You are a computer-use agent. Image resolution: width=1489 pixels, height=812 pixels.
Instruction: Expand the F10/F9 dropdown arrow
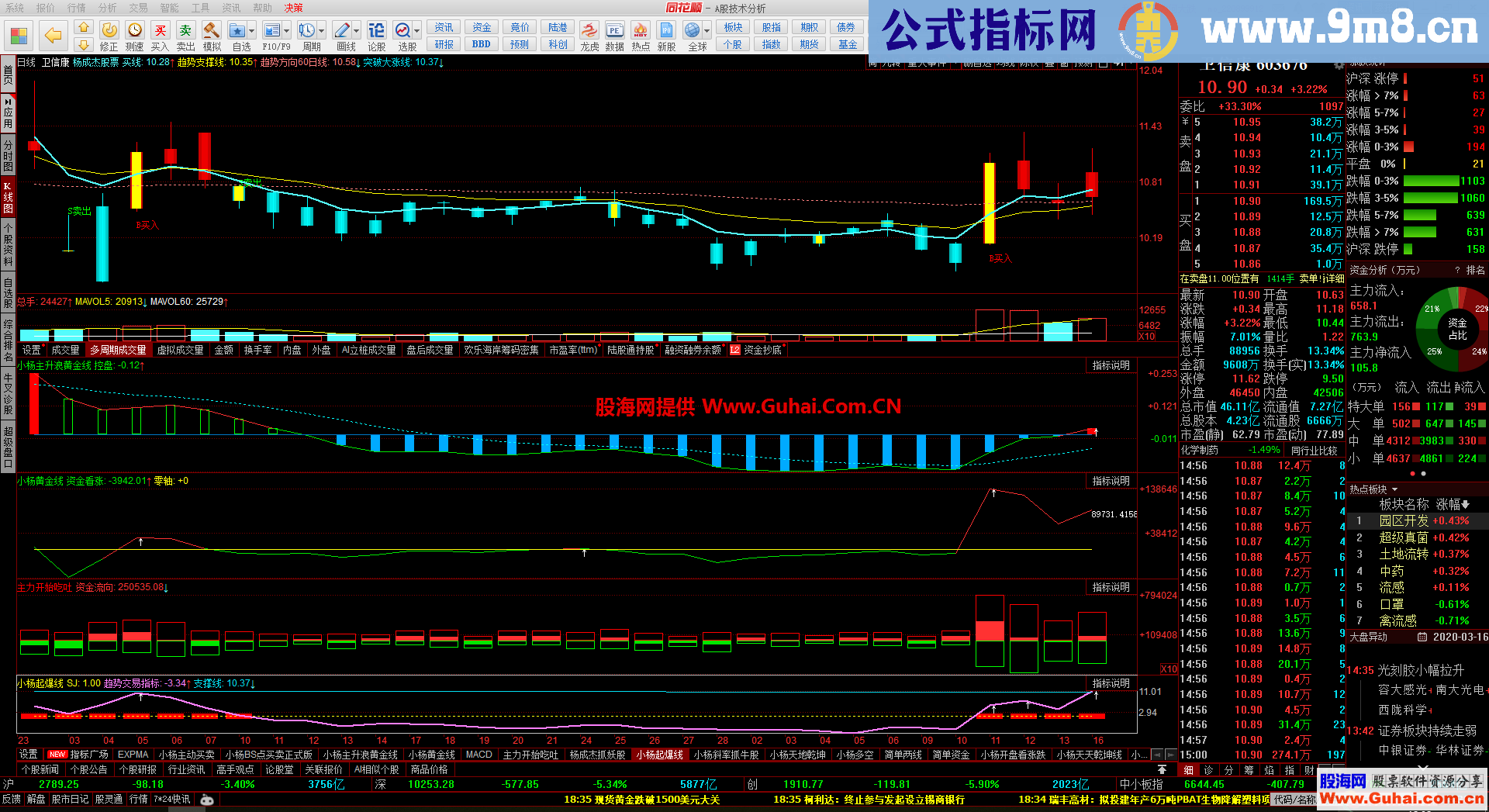287,31
